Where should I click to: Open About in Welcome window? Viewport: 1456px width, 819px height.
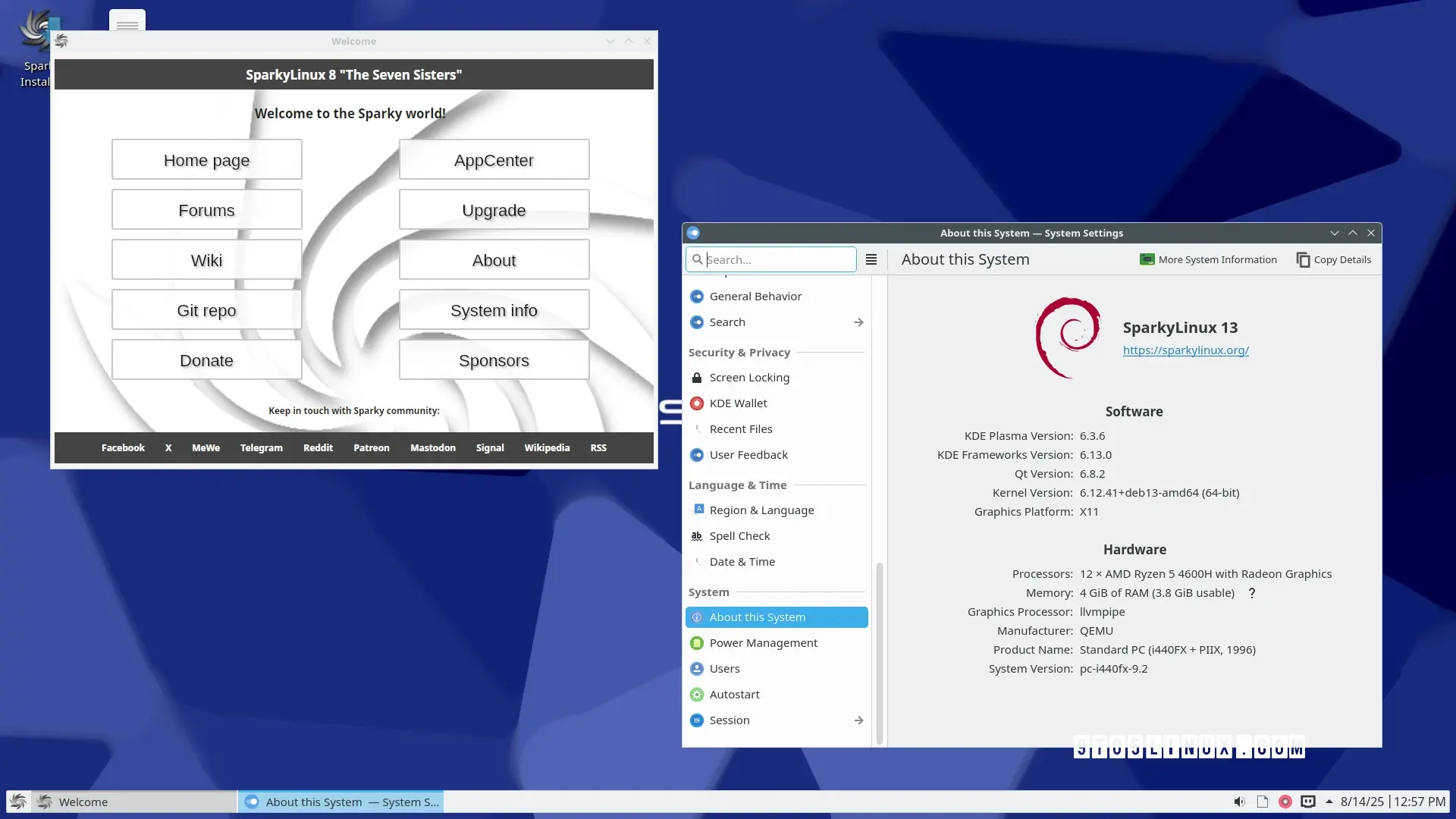coord(494,260)
